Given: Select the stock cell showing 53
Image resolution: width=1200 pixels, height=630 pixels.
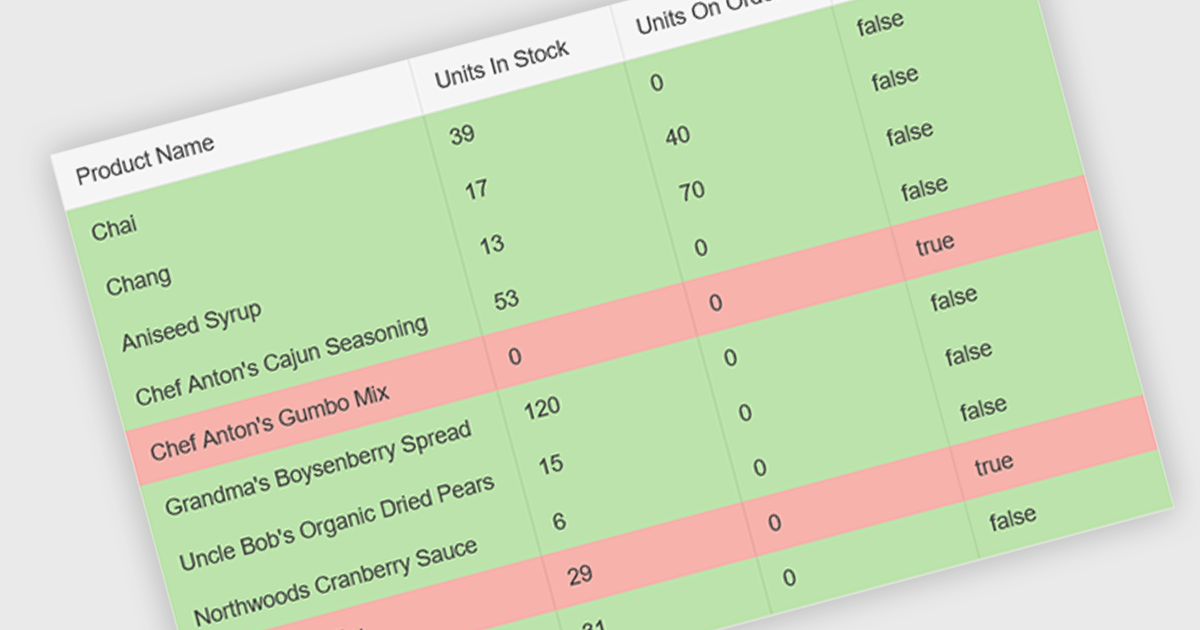Looking at the screenshot, I should click(506, 299).
